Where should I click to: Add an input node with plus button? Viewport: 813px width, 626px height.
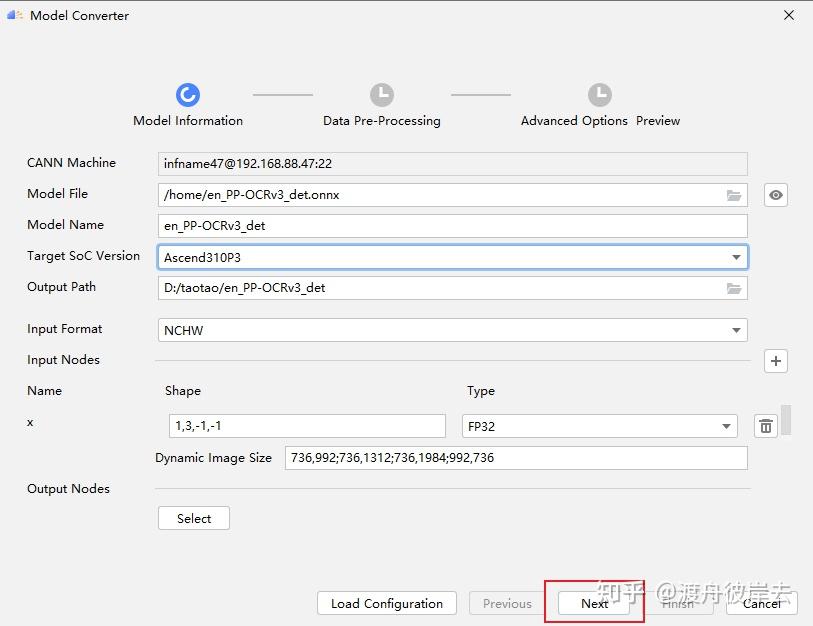(x=776, y=361)
